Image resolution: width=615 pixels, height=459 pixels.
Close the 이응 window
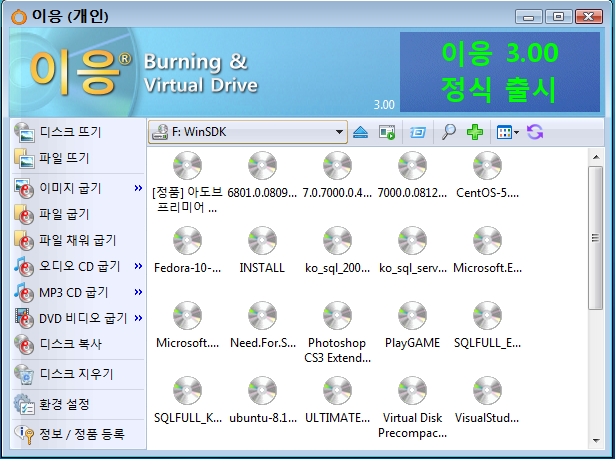tap(589, 16)
